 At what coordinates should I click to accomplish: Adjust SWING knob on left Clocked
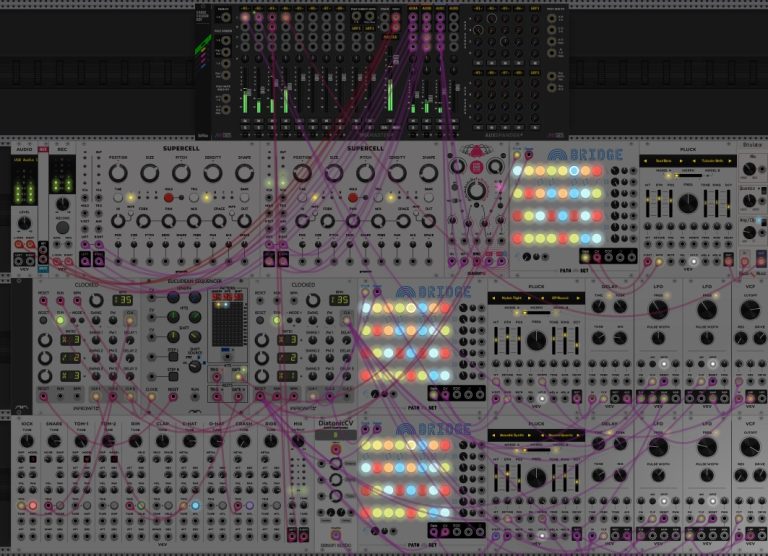(96, 320)
